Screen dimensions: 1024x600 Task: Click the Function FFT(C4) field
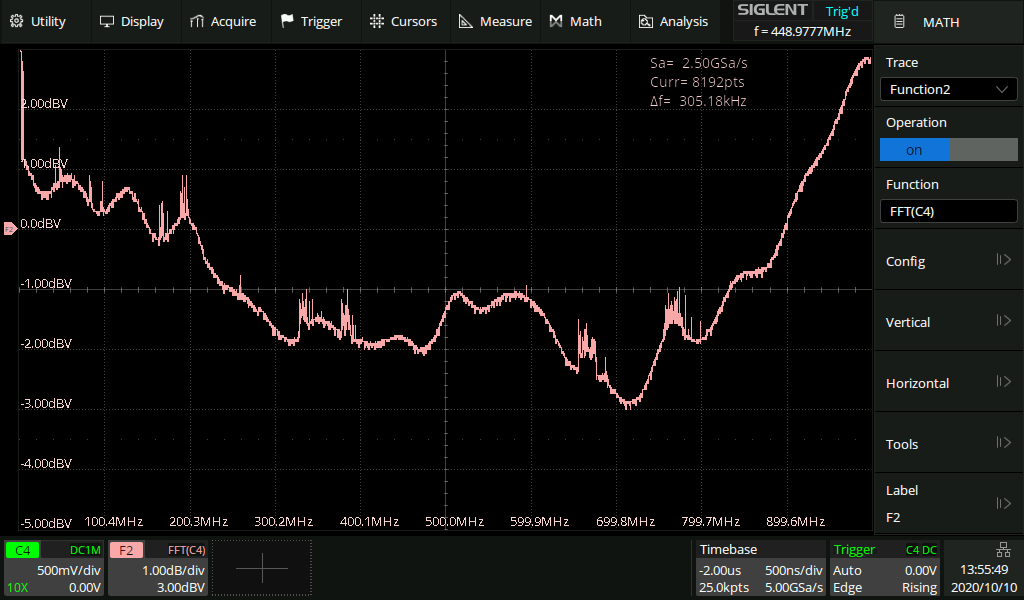pos(948,212)
